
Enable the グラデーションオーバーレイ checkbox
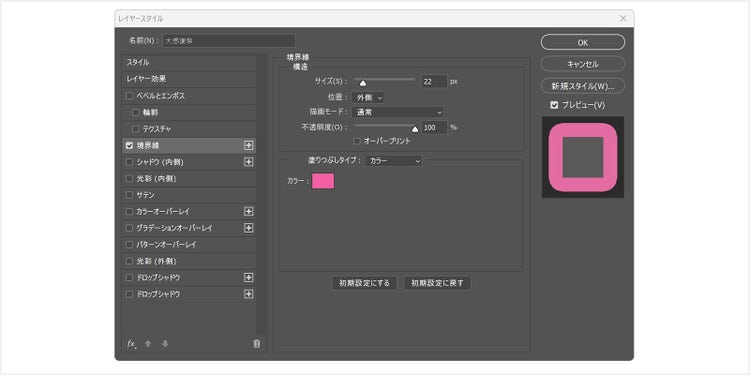coord(129,228)
